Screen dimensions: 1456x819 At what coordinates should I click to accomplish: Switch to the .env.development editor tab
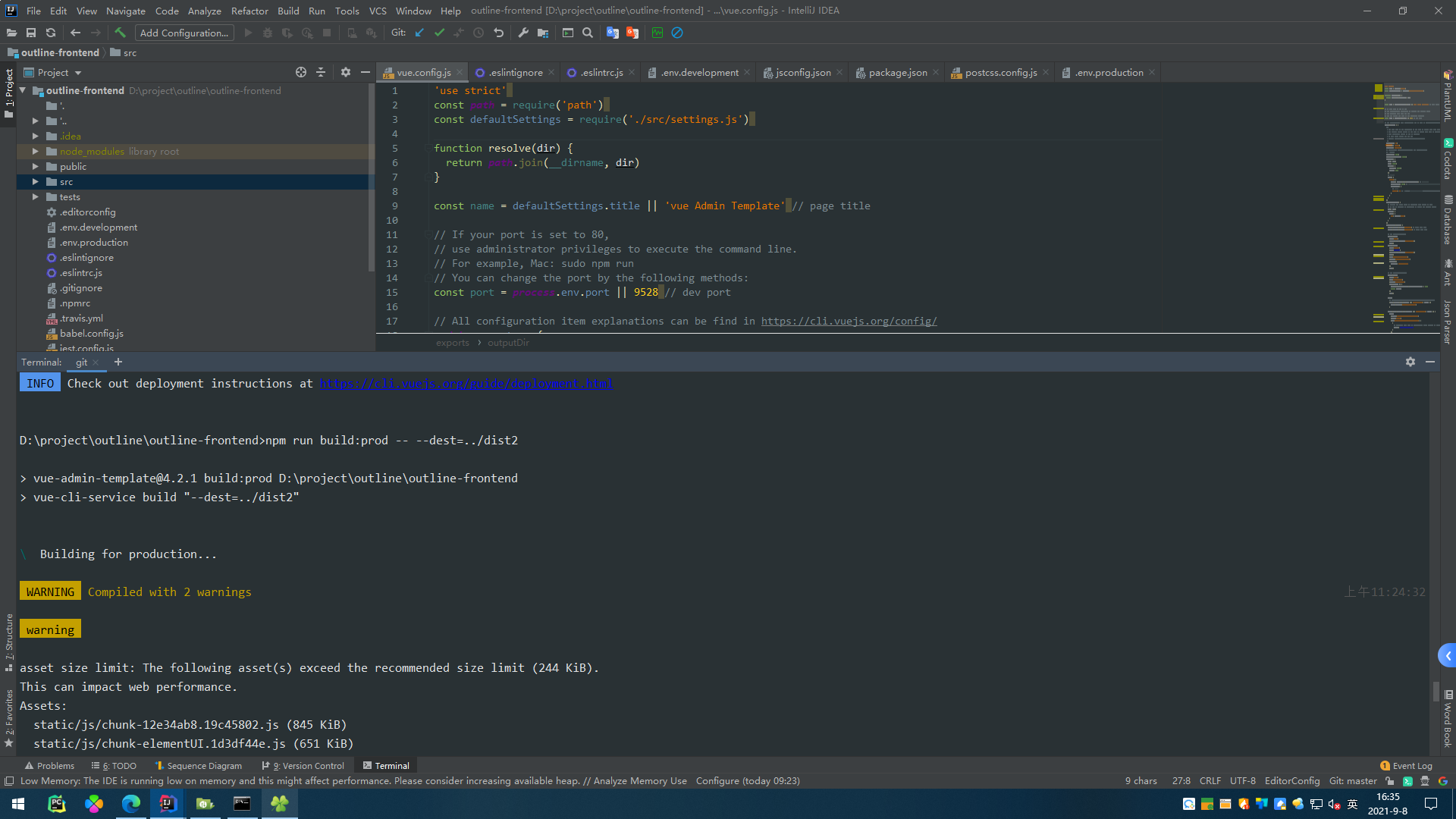699,72
